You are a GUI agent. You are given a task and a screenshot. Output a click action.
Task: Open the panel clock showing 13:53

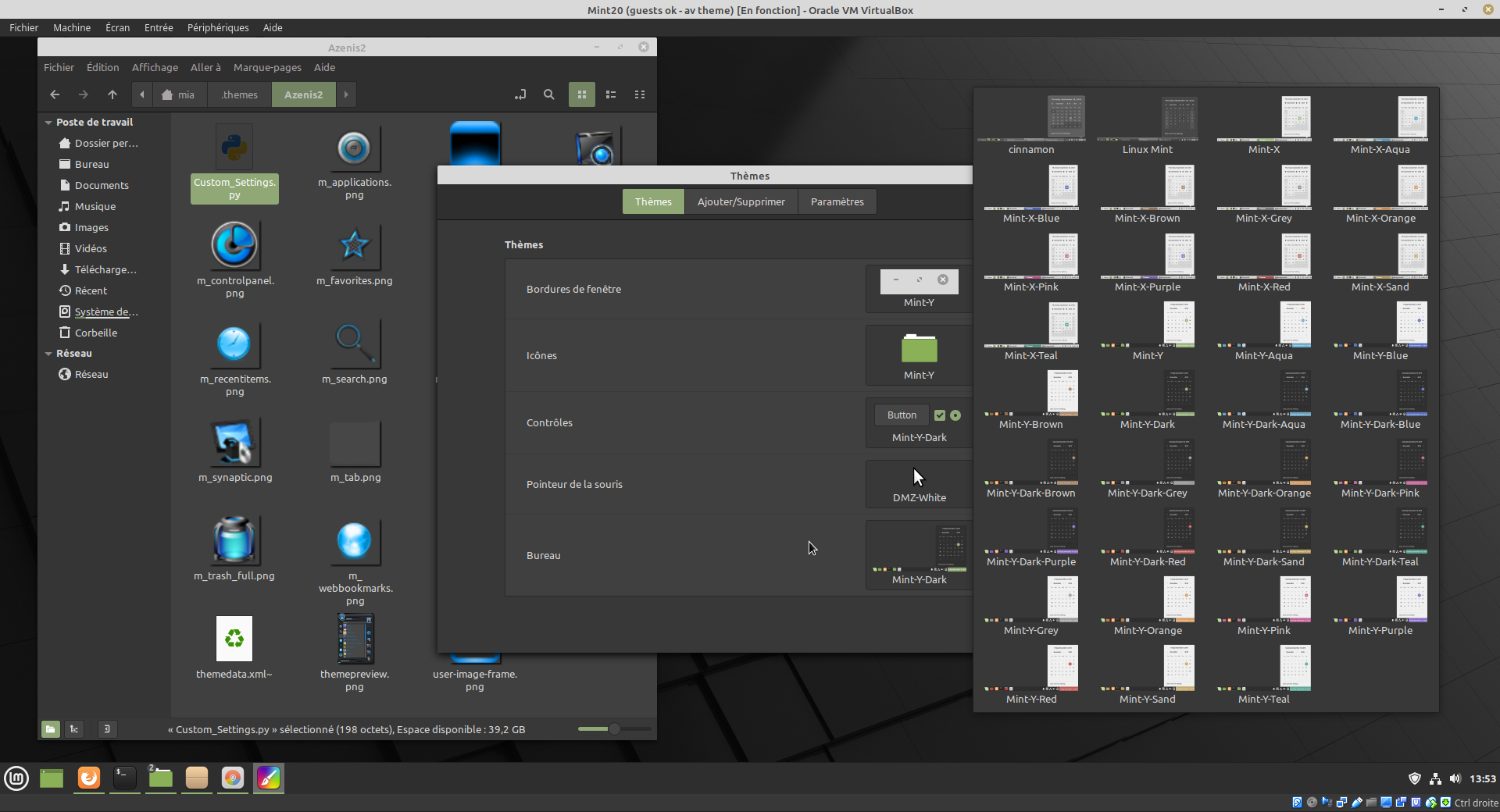pyautogui.click(x=1483, y=778)
